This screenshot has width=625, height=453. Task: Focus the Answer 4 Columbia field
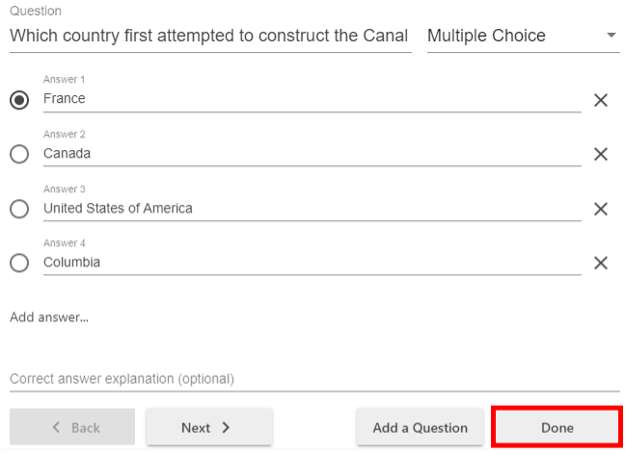point(310,263)
